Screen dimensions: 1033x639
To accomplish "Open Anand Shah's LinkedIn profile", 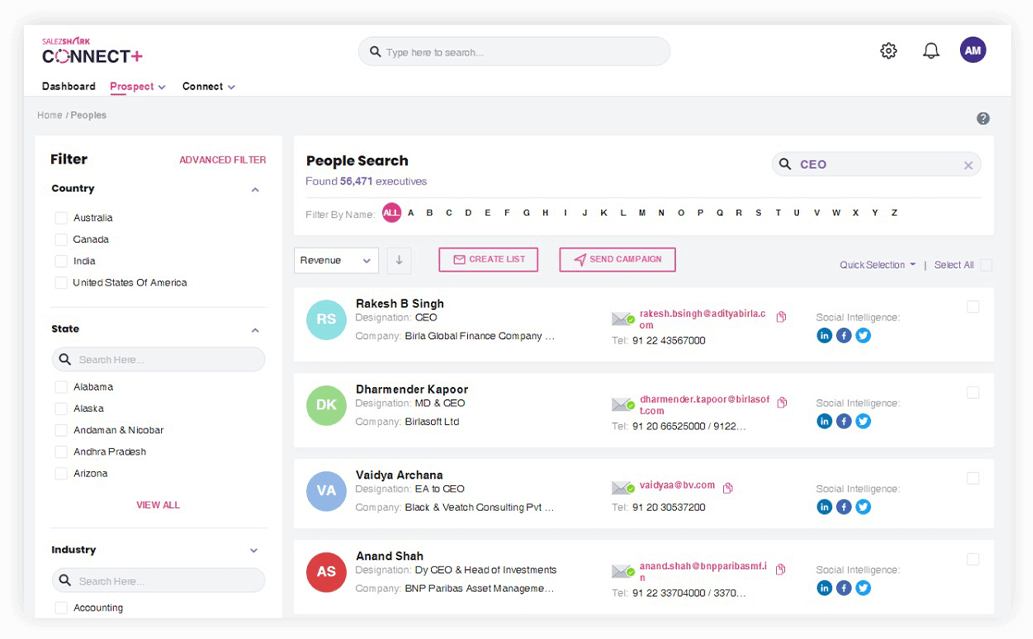I will 824,588.
